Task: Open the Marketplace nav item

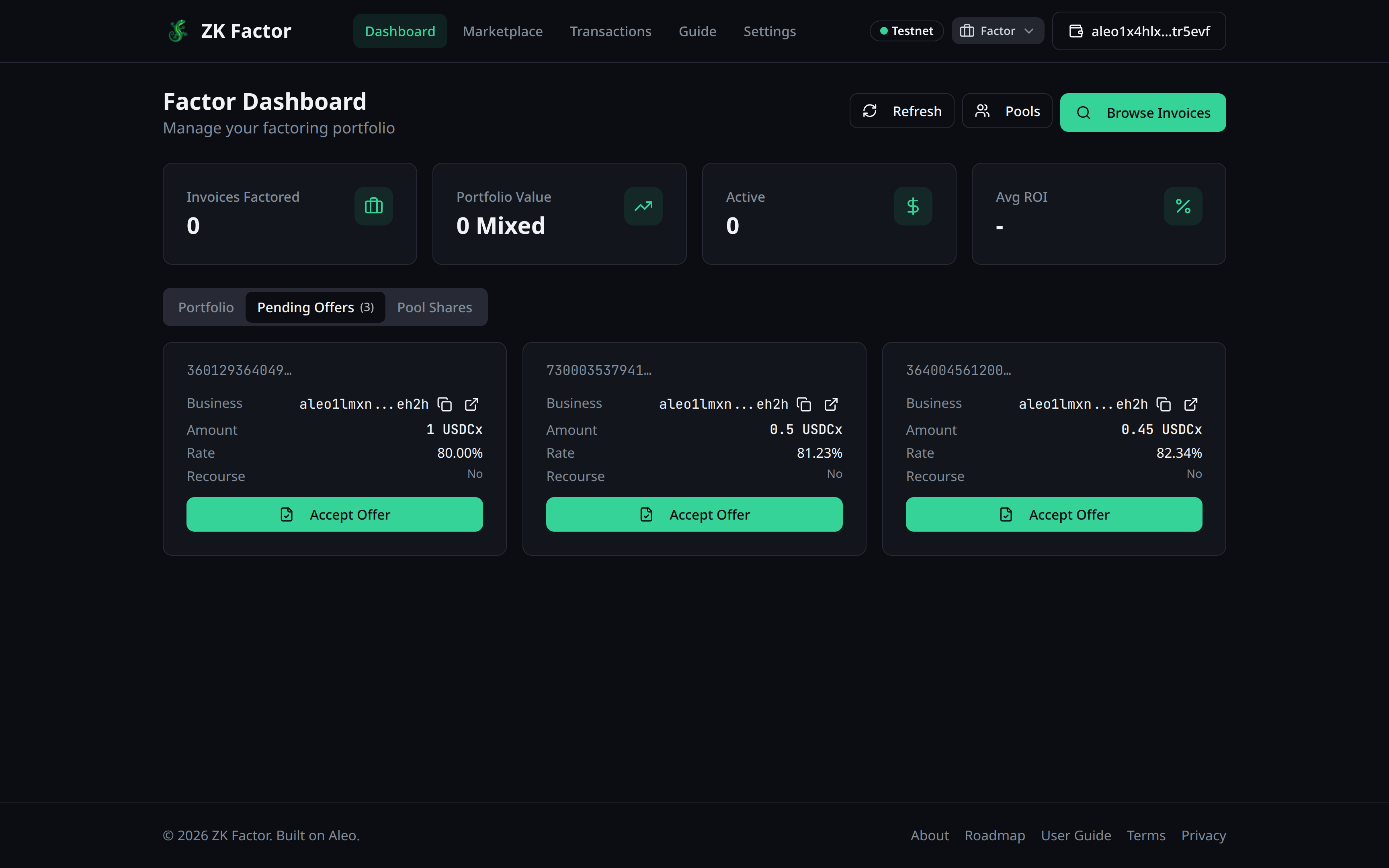Action: (502, 31)
